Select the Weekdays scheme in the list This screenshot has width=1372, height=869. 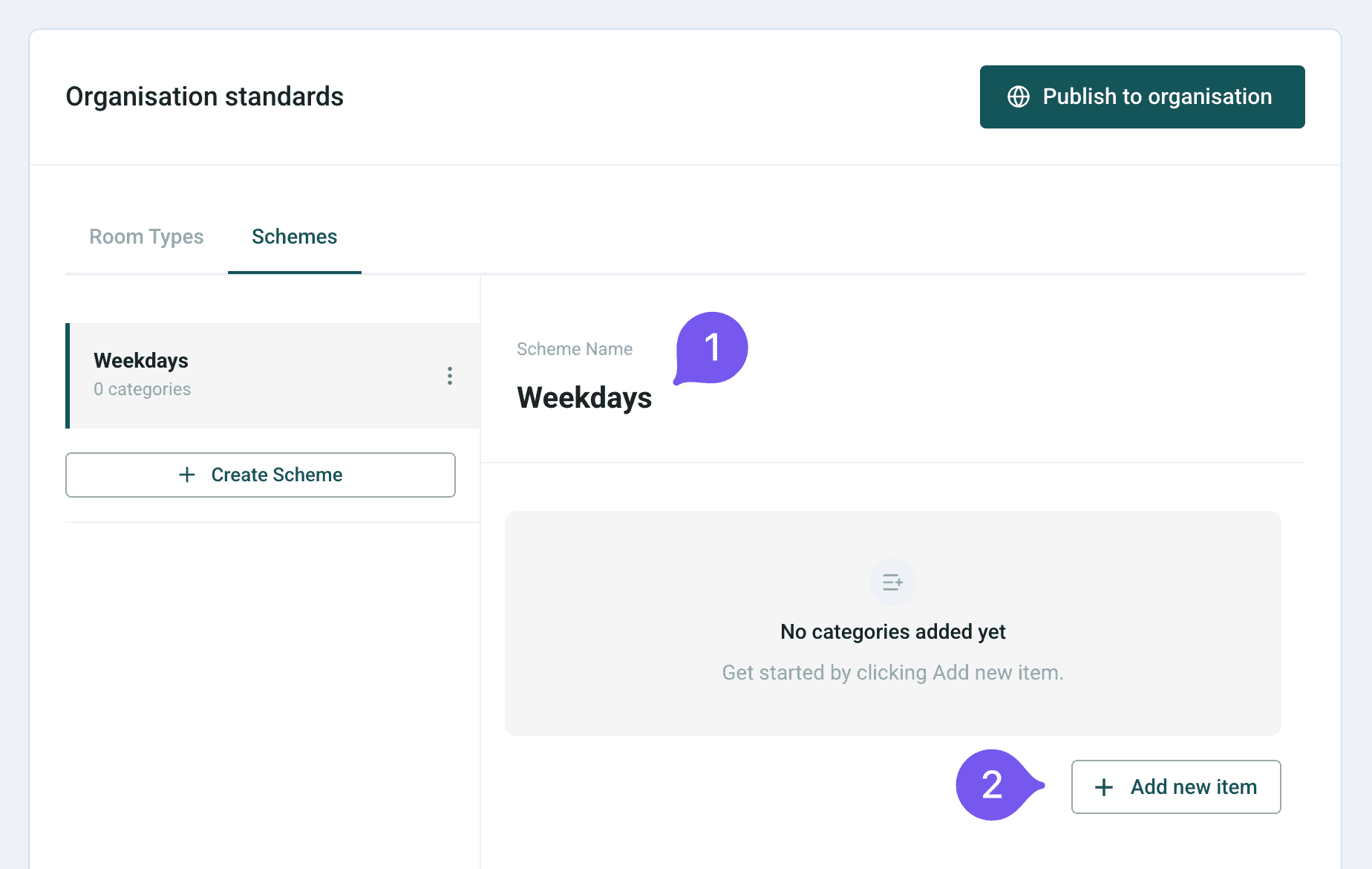(272, 376)
